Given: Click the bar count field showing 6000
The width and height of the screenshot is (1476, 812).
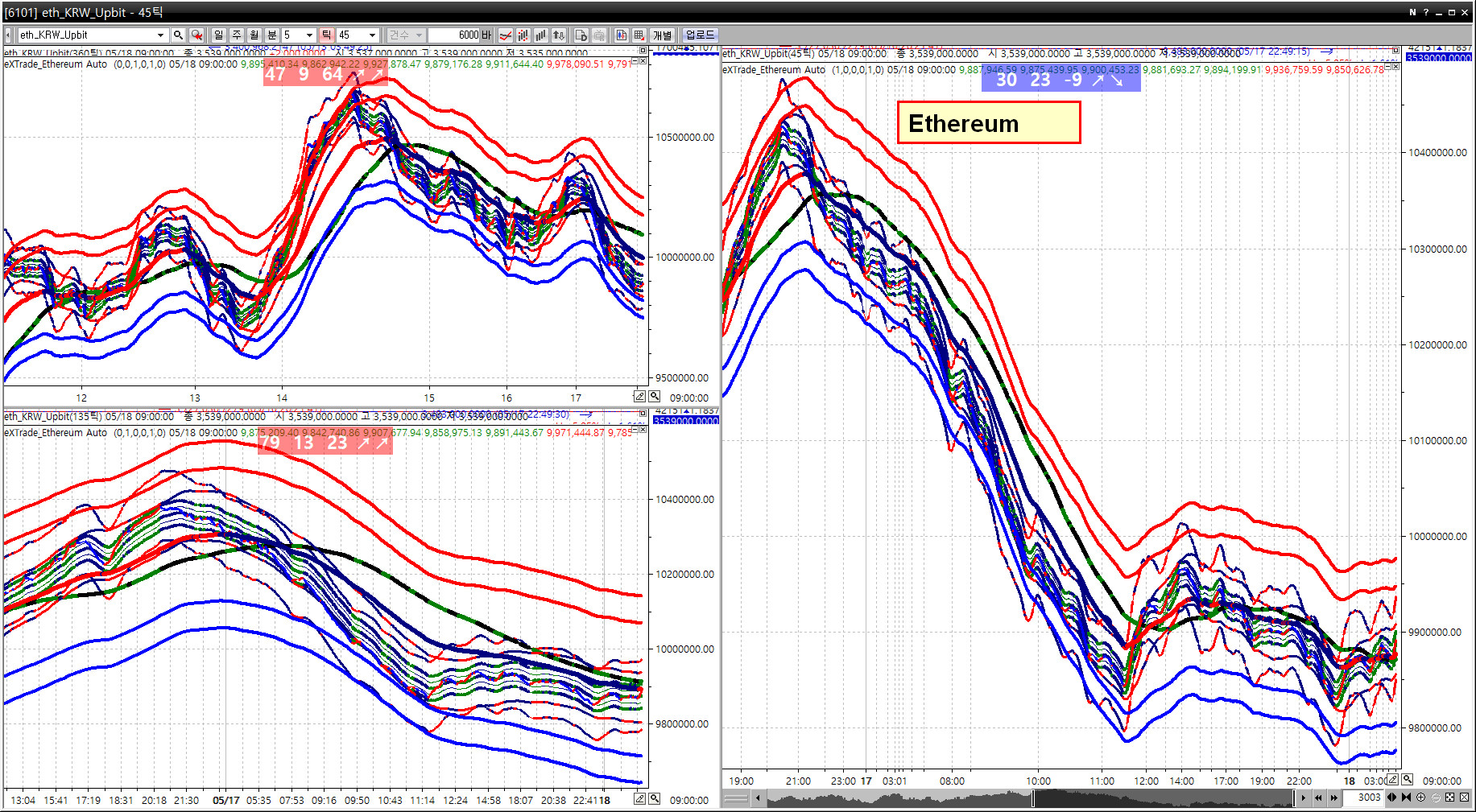Looking at the screenshot, I should 453,35.
